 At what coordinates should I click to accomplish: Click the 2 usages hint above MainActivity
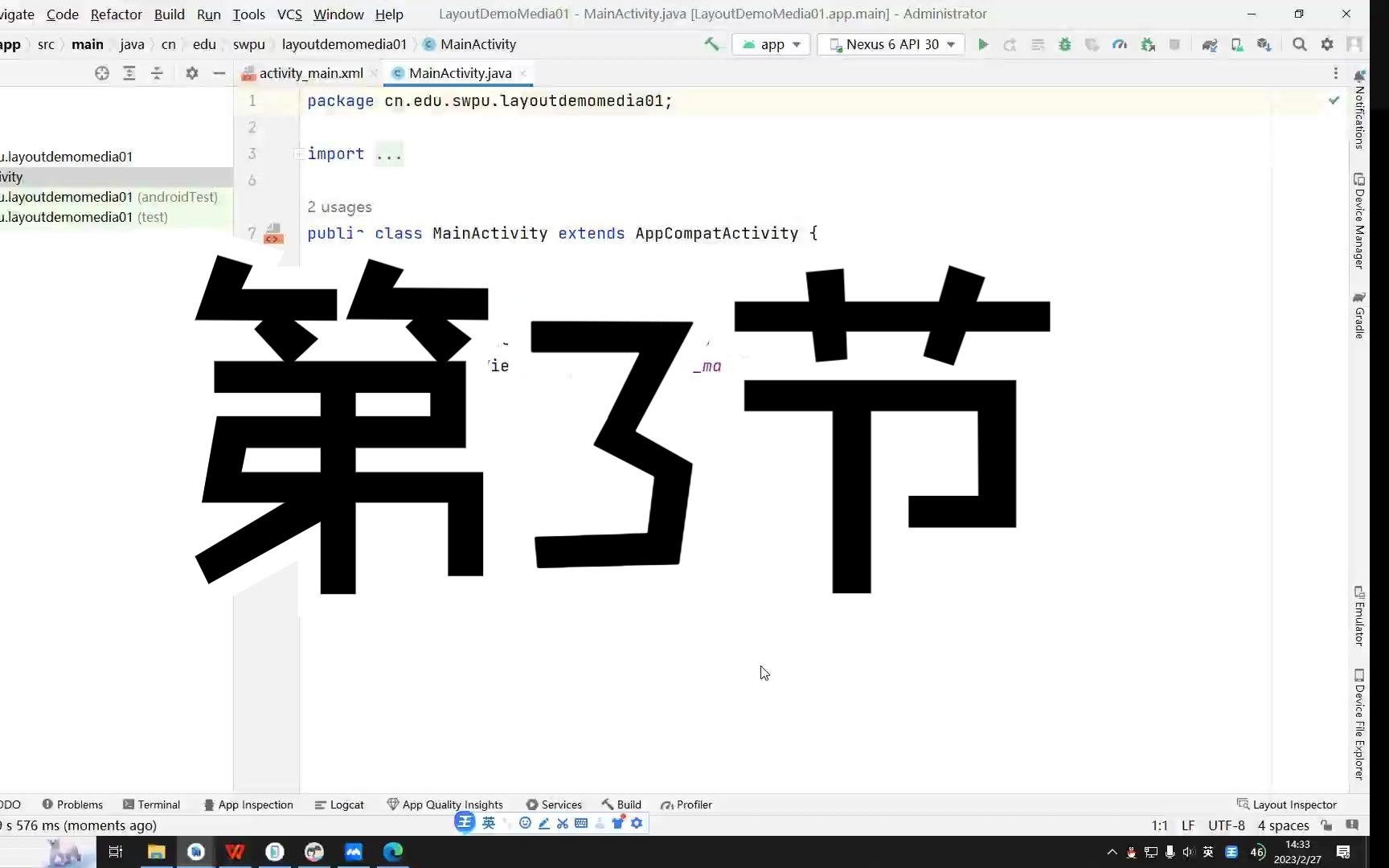pos(339,207)
